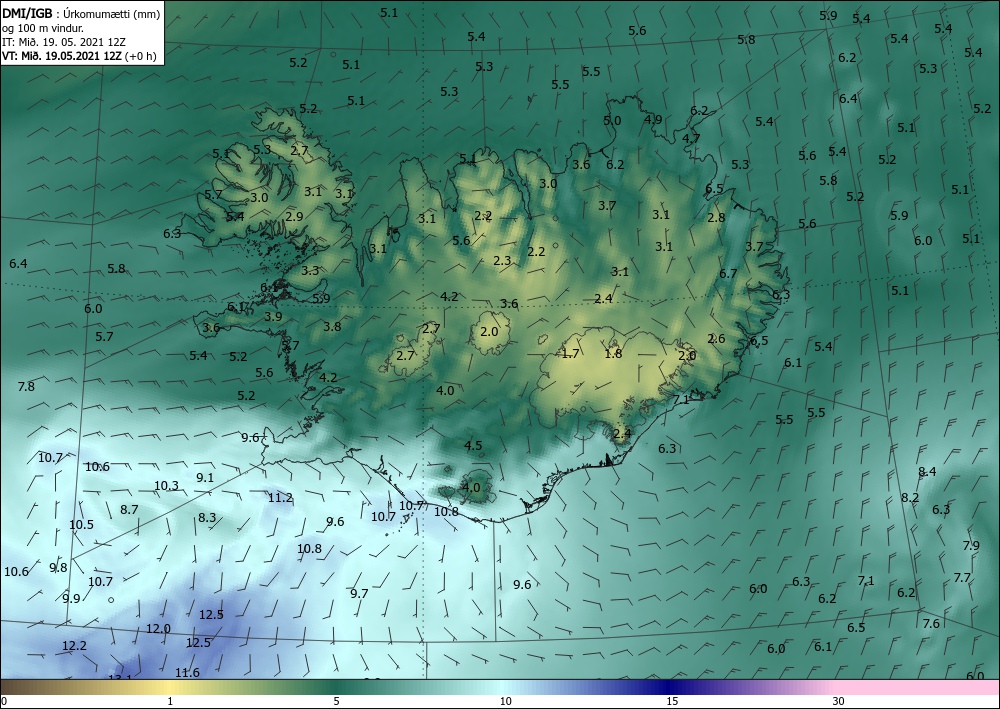Image resolution: width=1000 pixels, height=709 pixels.
Task: Click the color scale label '5'
Action: pos(336,702)
